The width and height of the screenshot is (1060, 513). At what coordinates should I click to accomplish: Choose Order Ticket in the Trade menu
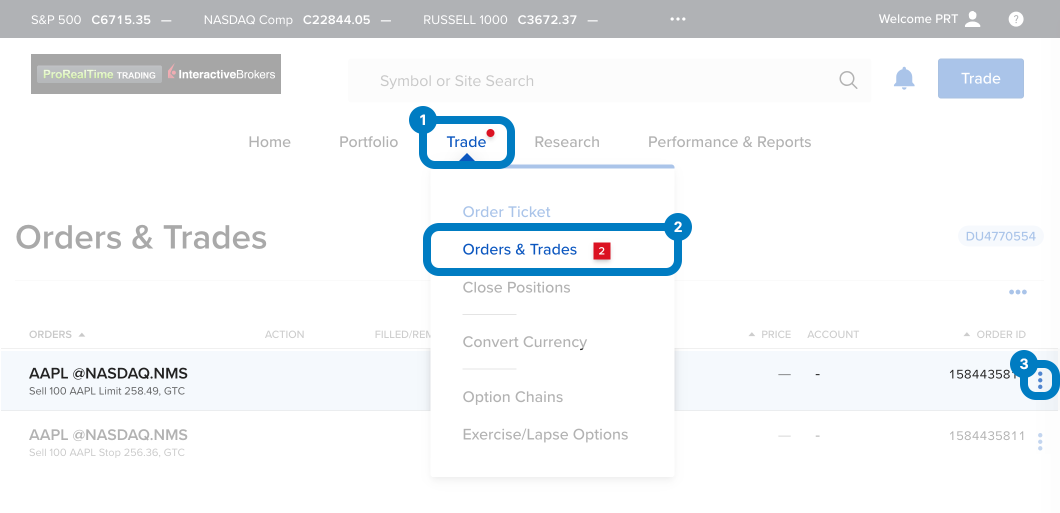506,212
